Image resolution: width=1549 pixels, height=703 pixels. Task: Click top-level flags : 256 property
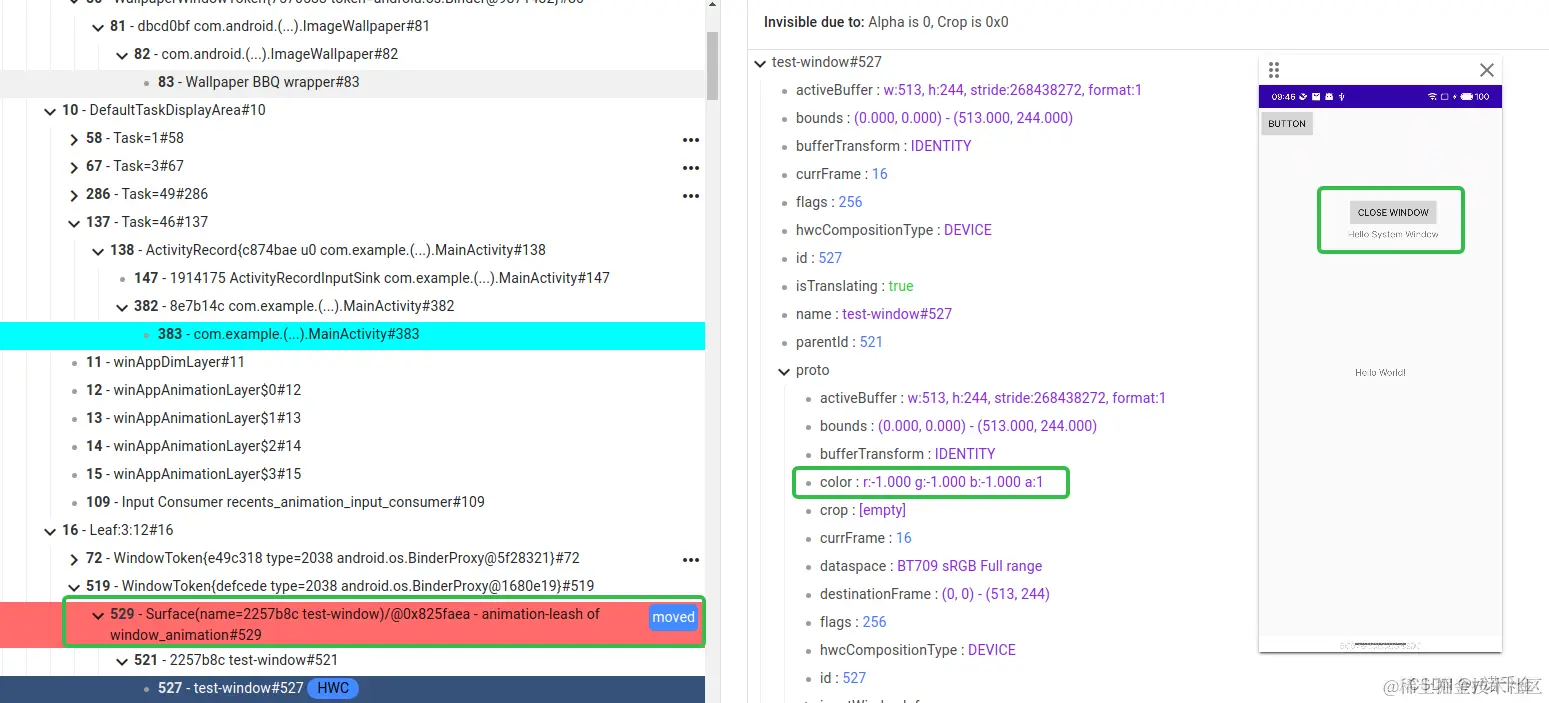829,202
